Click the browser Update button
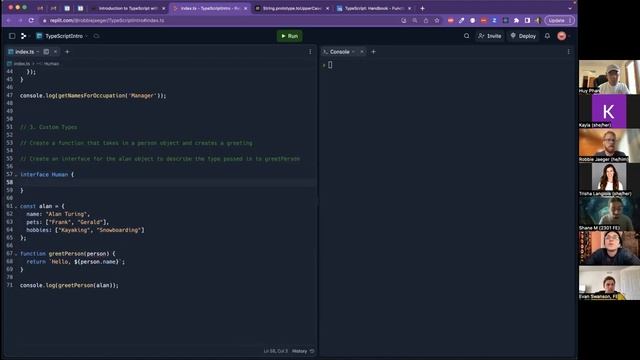Image resolution: width=640 pixels, height=360 pixels. [x=560, y=20]
